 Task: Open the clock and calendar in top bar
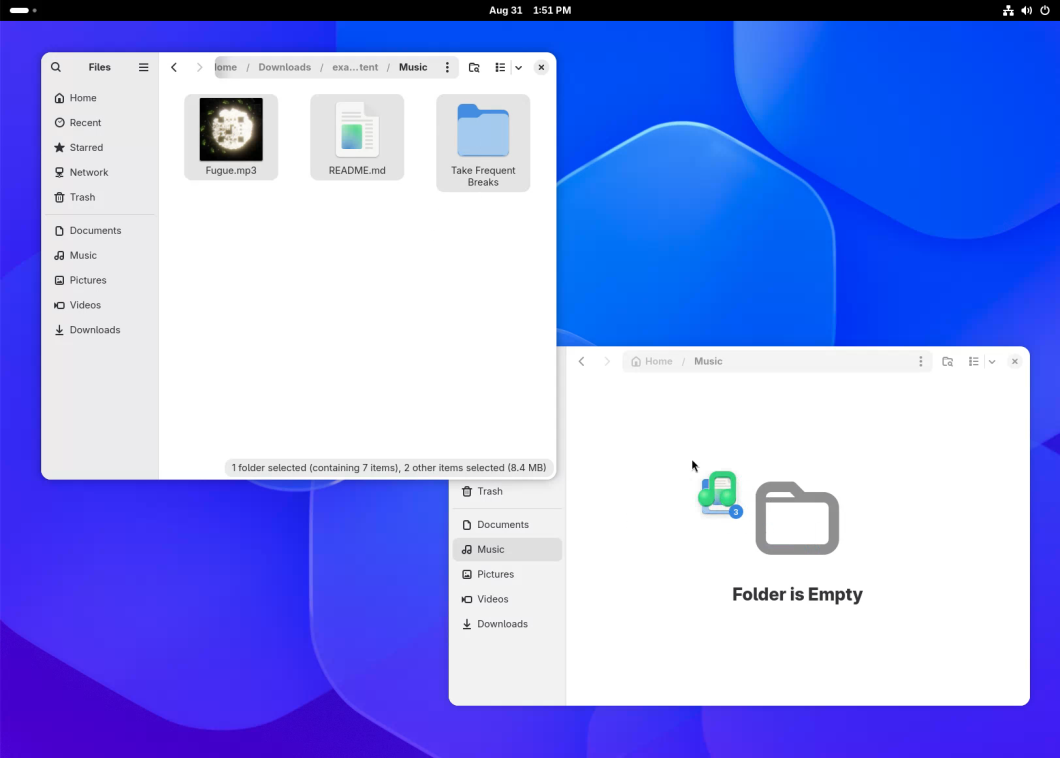point(530,10)
